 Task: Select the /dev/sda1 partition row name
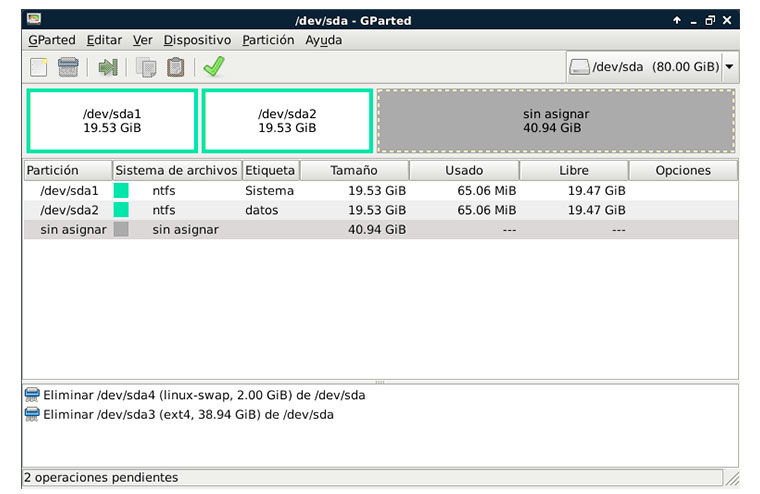coord(69,191)
